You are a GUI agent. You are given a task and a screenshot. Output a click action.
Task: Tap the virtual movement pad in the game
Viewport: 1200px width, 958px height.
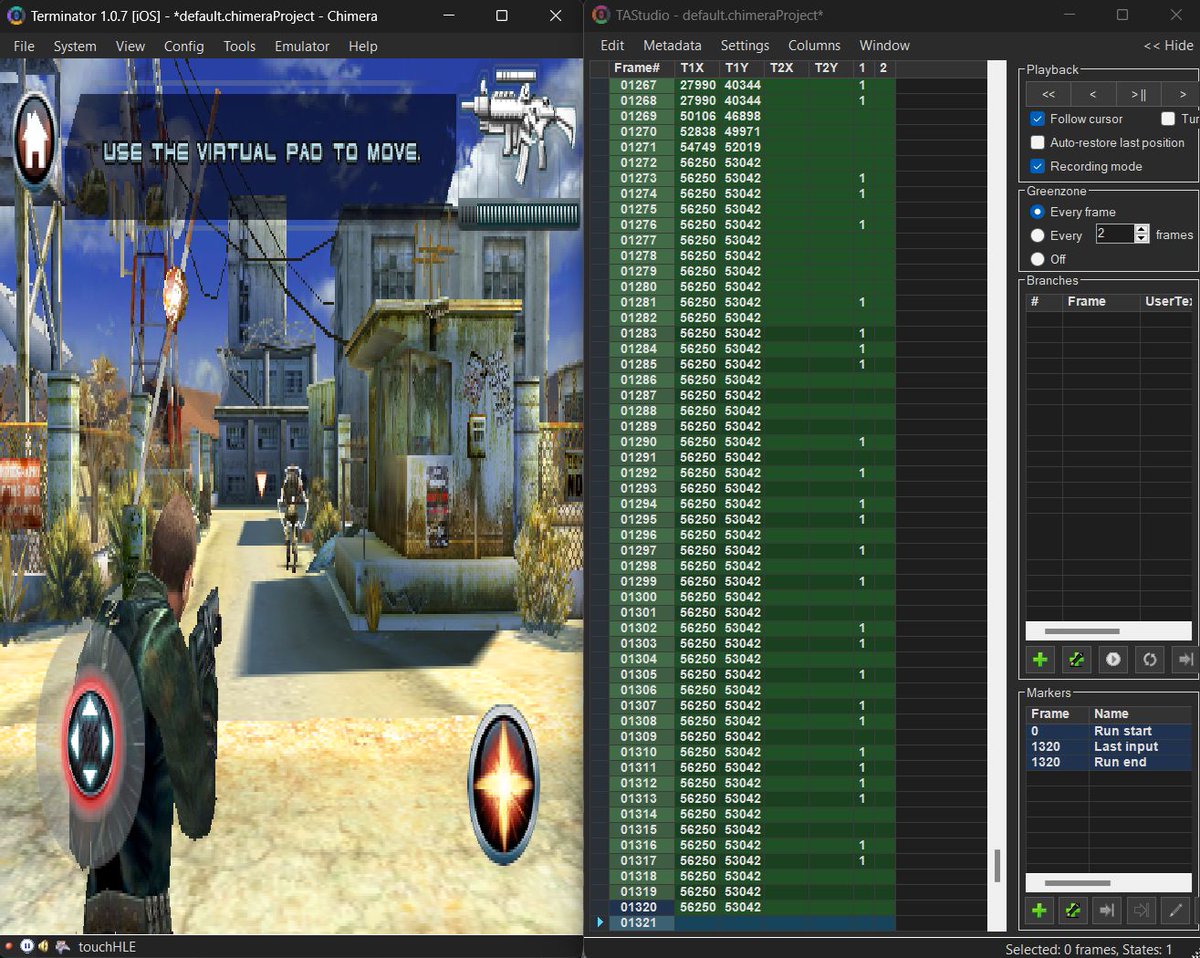(x=91, y=743)
